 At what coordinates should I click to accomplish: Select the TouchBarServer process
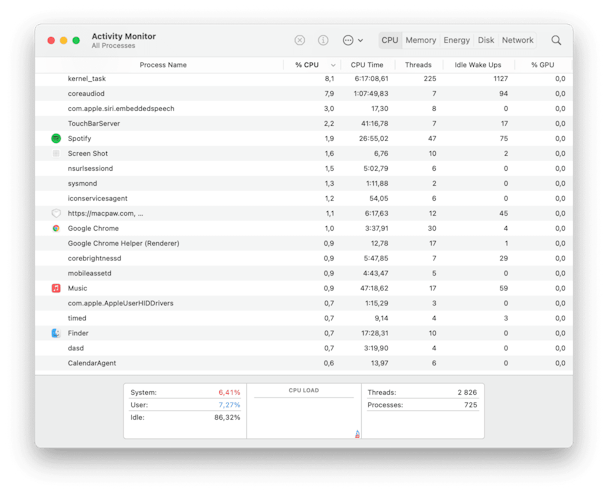click(x=304, y=124)
